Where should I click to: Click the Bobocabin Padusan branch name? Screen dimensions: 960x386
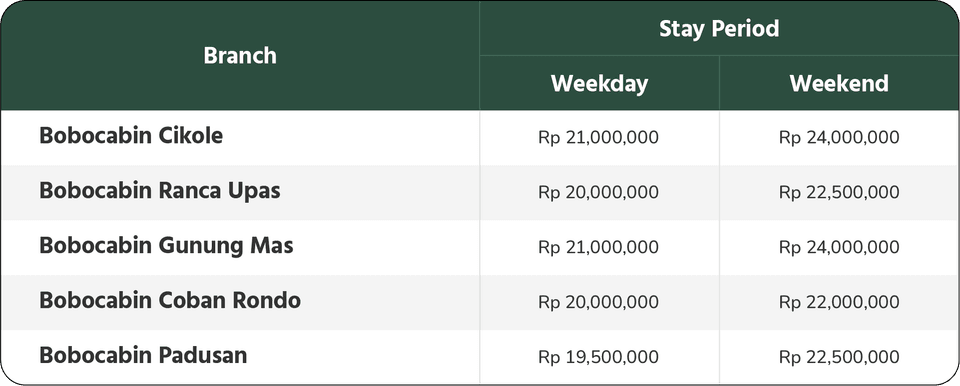point(143,356)
